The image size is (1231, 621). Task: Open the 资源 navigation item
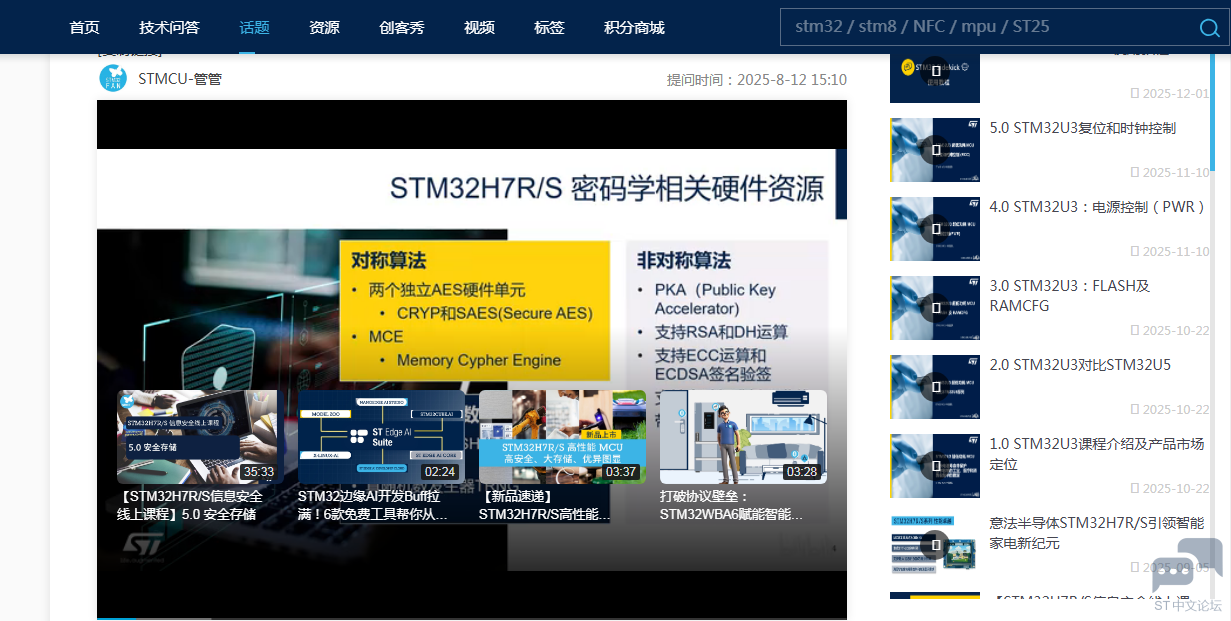coord(325,27)
